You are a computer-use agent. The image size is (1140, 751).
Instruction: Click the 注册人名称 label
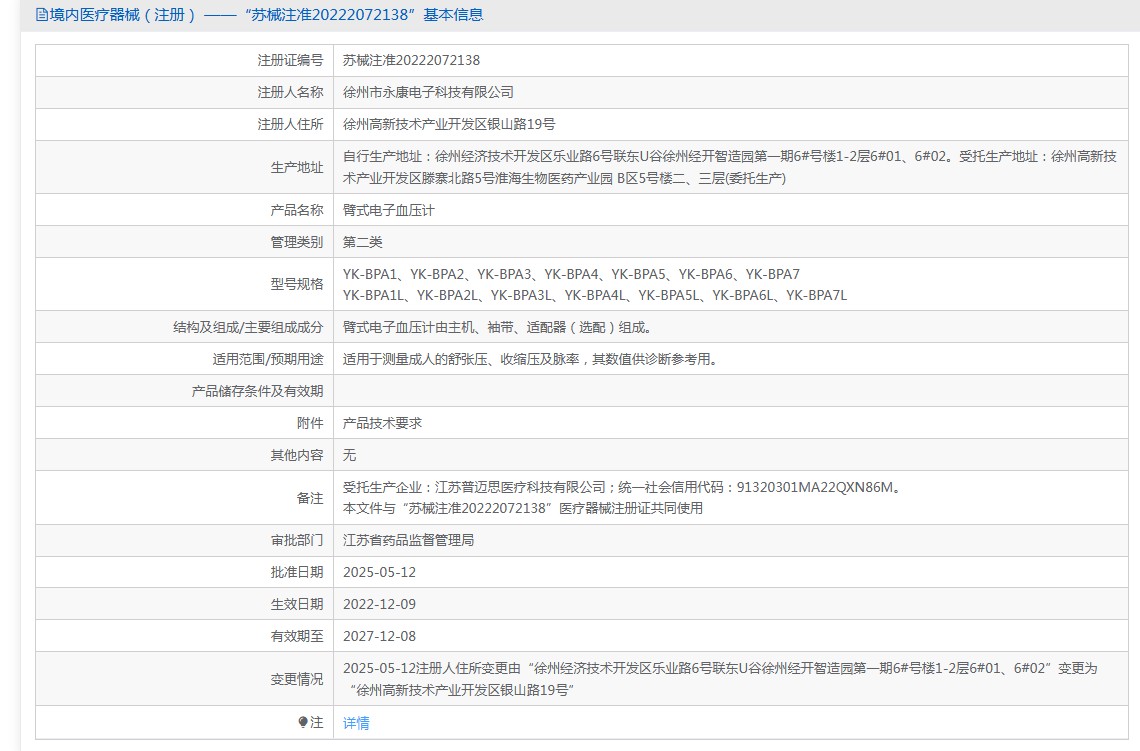point(290,92)
